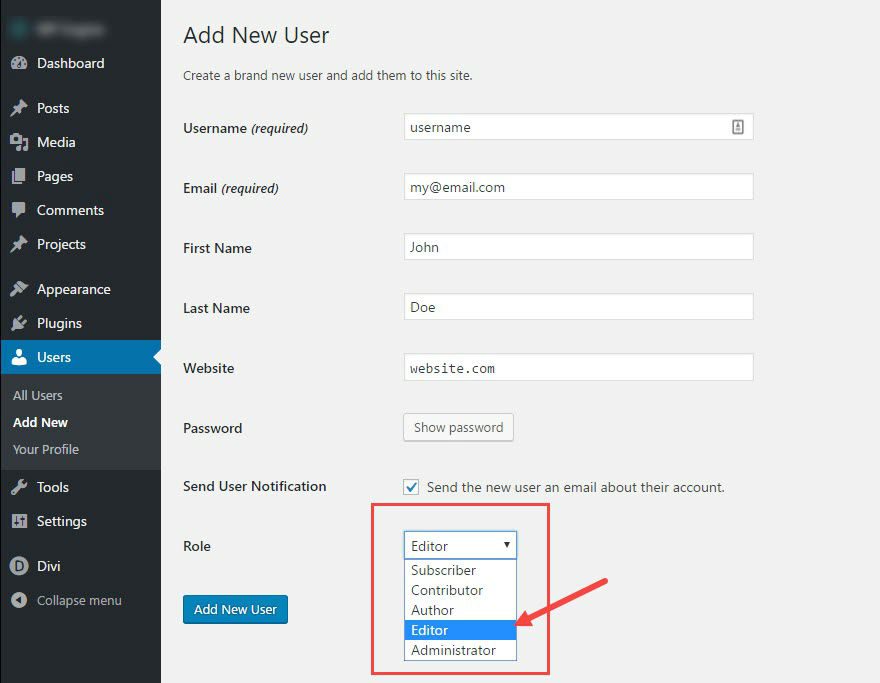Select Subscriber in the Role list
This screenshot has width=880, height=683.
point(443,570)
